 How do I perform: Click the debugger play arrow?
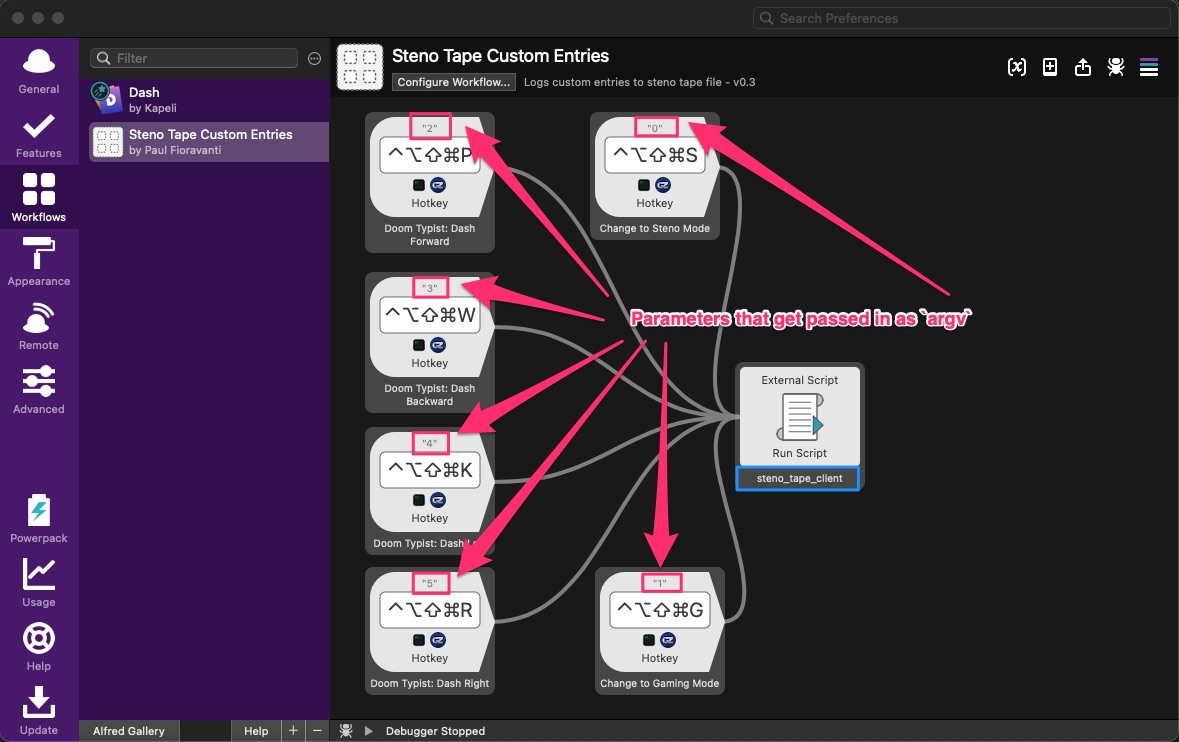[x=368, y=731]
